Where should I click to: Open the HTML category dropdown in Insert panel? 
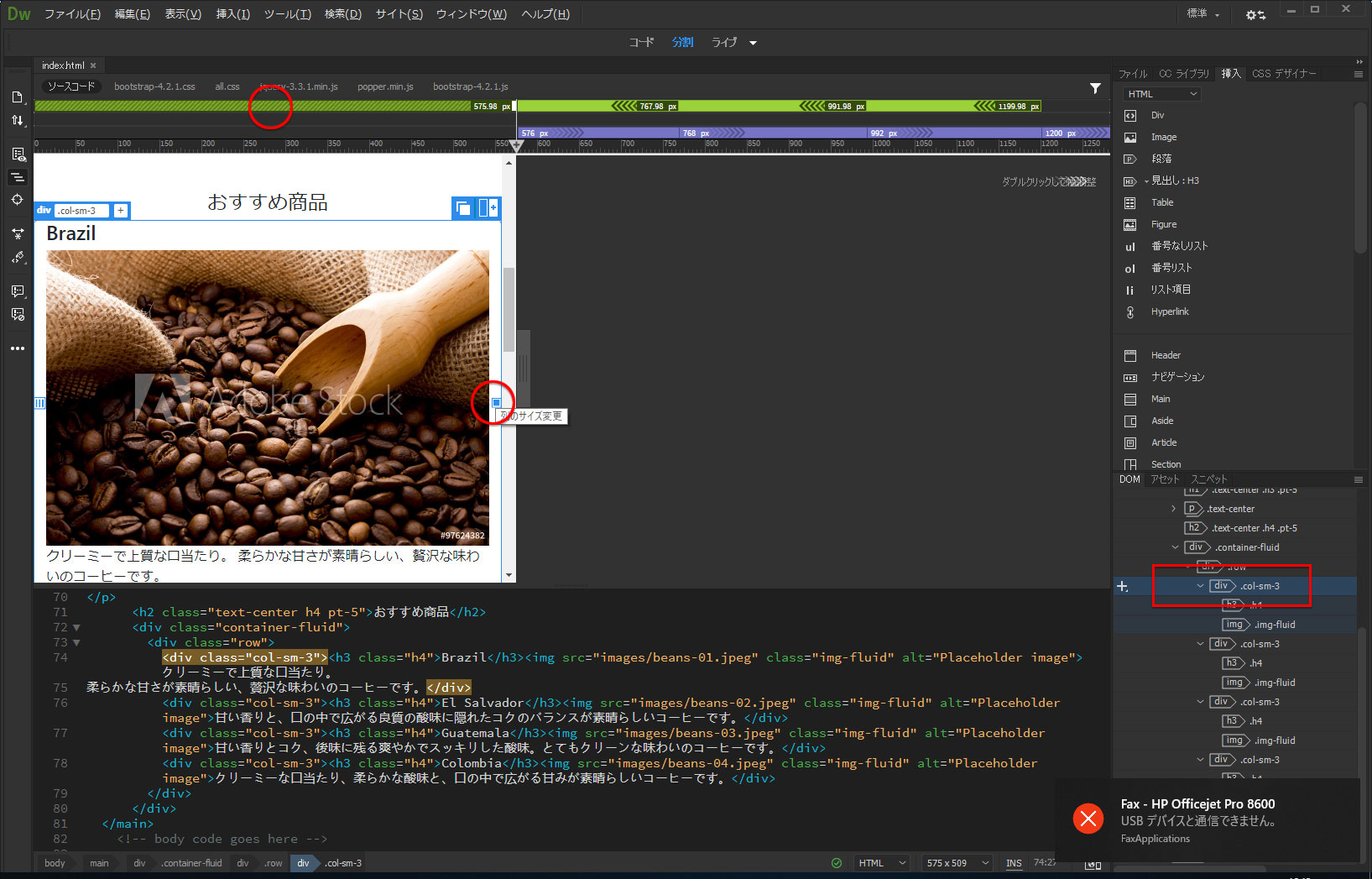point(1161,94)
